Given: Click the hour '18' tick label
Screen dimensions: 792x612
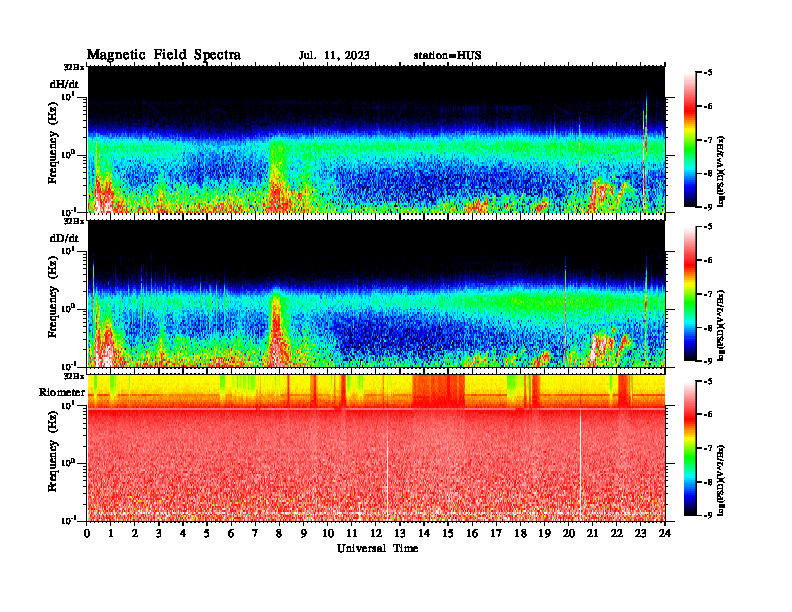Looking at the screenshot, I should 520,533.
